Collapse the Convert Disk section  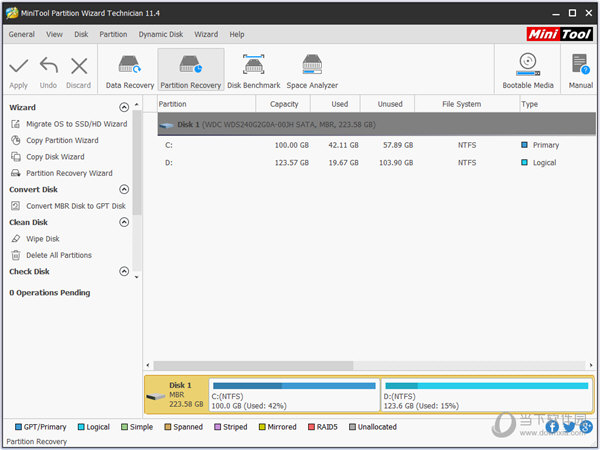pos(124,189)
